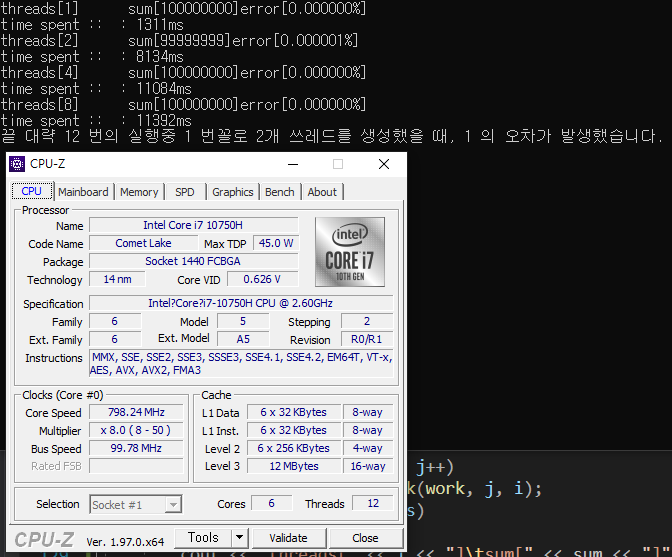
Task: Click the console line threads[2] sum result
Action: point(179,41)
